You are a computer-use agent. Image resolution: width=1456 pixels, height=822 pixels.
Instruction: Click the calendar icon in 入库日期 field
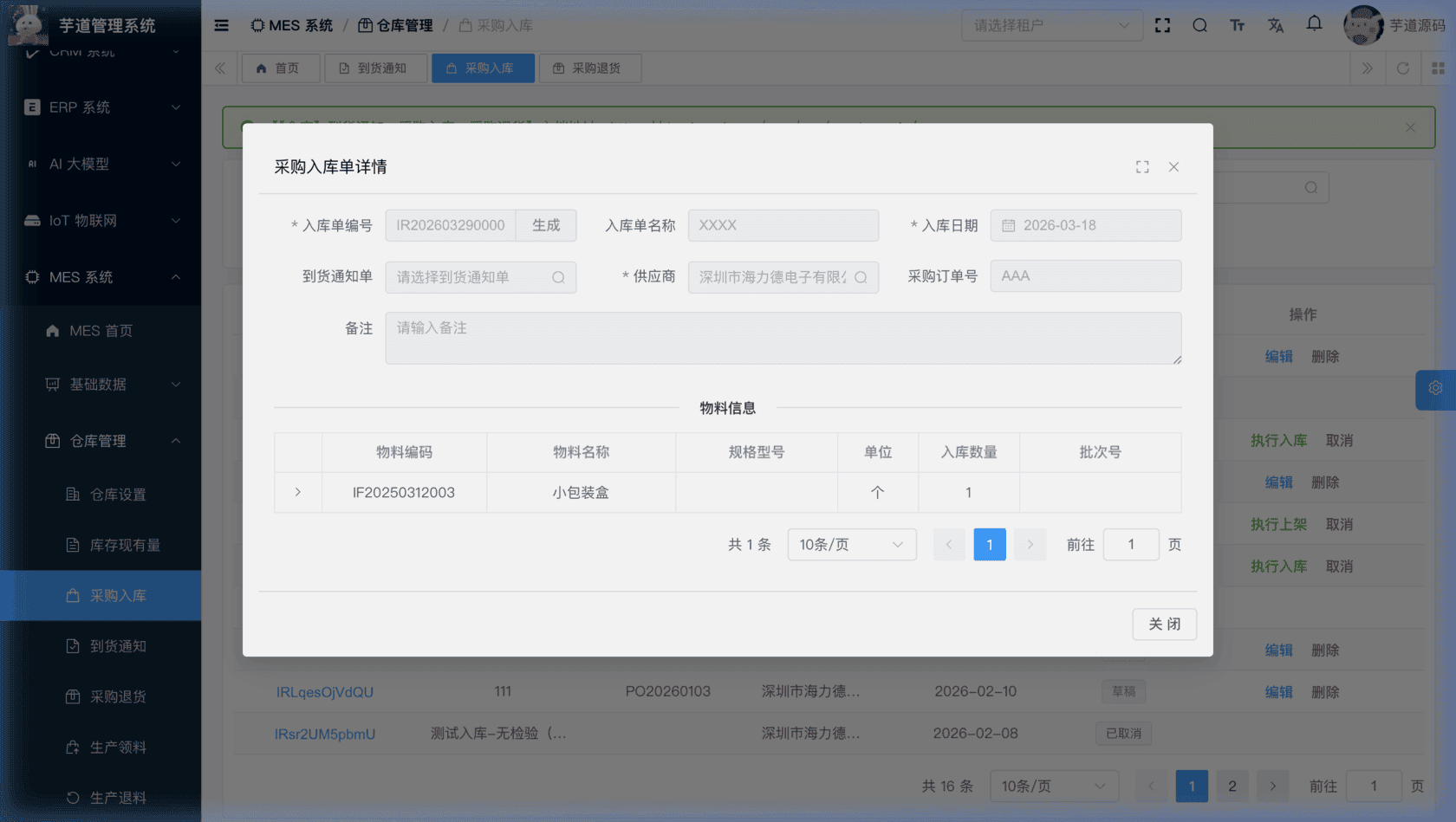click(x=1008, y=225)
